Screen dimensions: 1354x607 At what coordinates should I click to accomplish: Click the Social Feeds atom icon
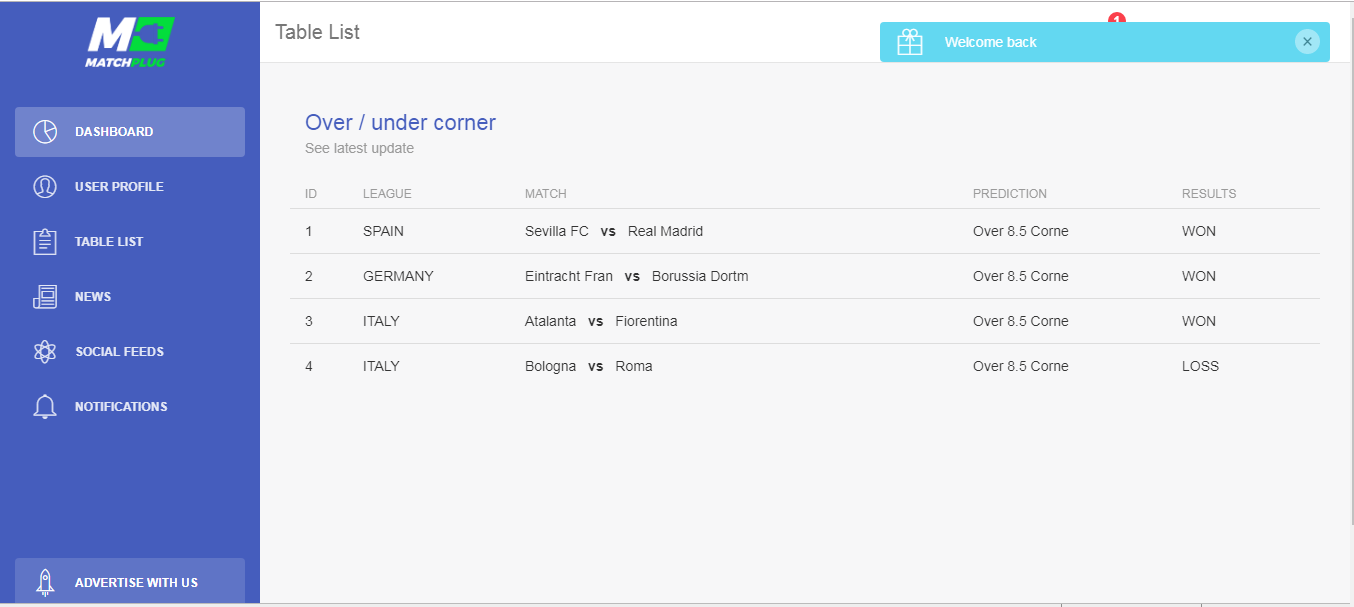point(45,352)
